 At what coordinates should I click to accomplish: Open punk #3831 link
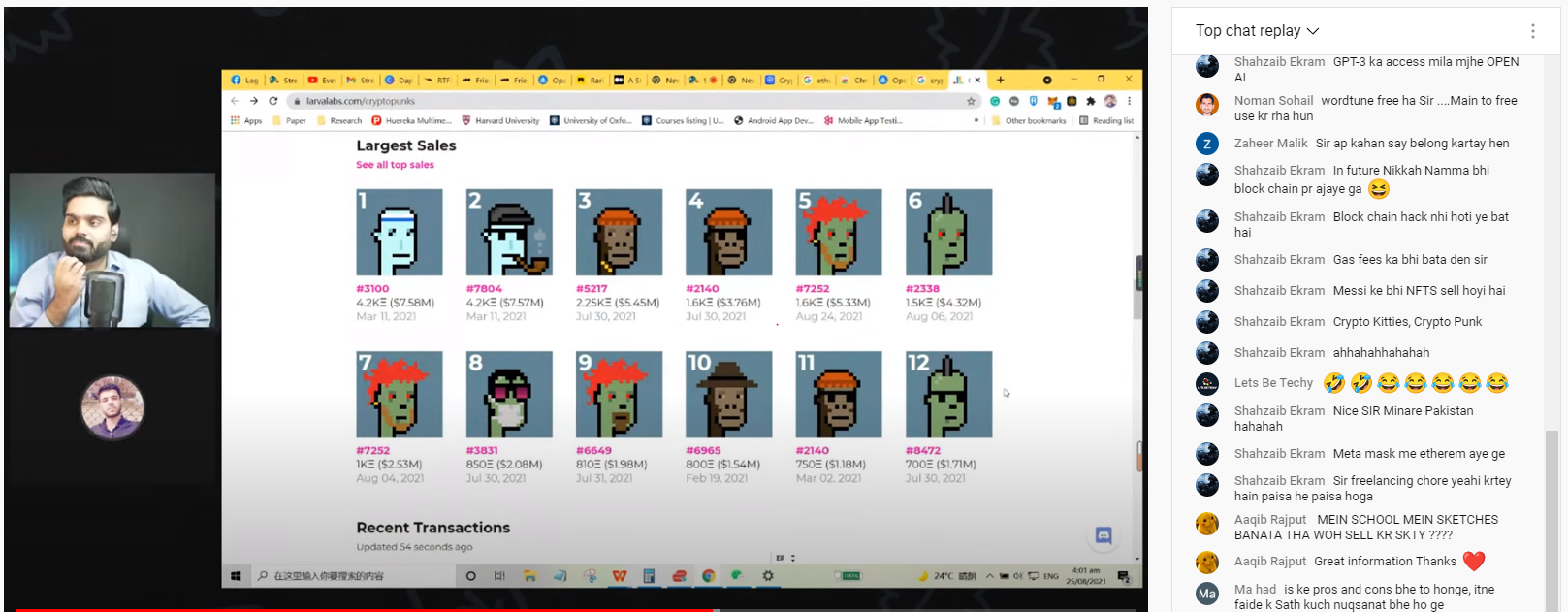[x=482, y=451]
